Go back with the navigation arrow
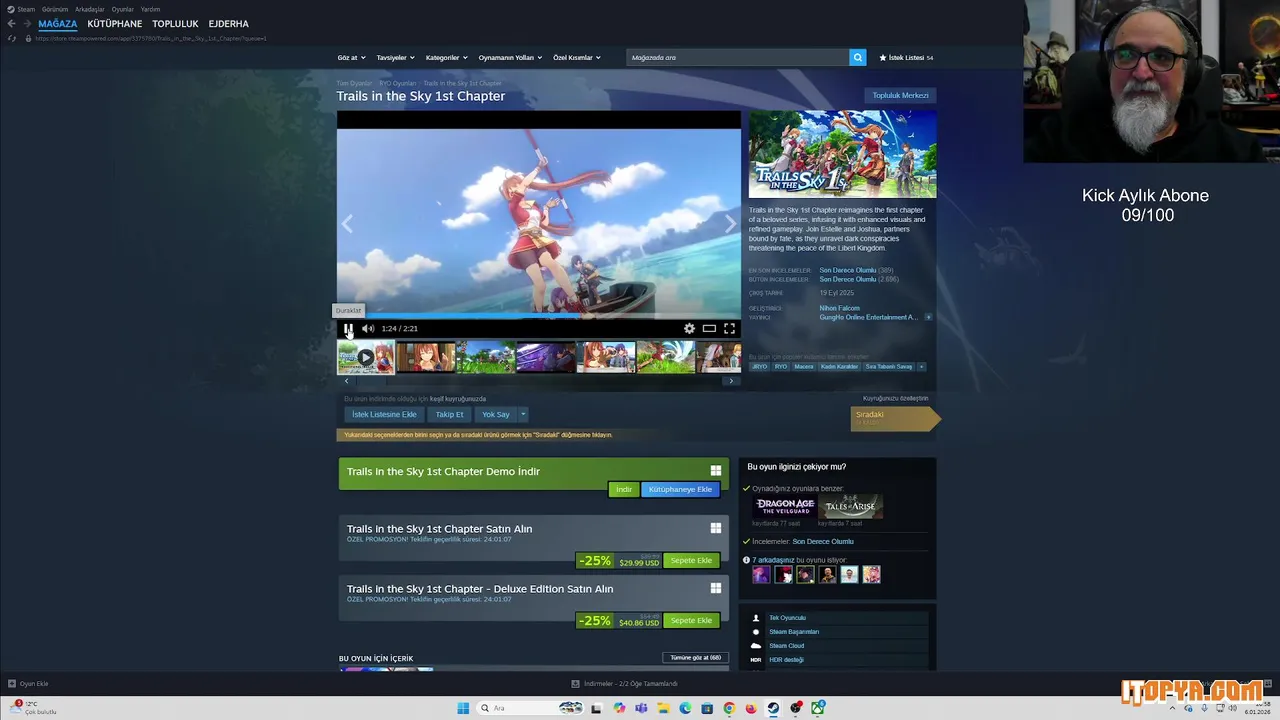The image size is (1280, 720). point(12,24)
